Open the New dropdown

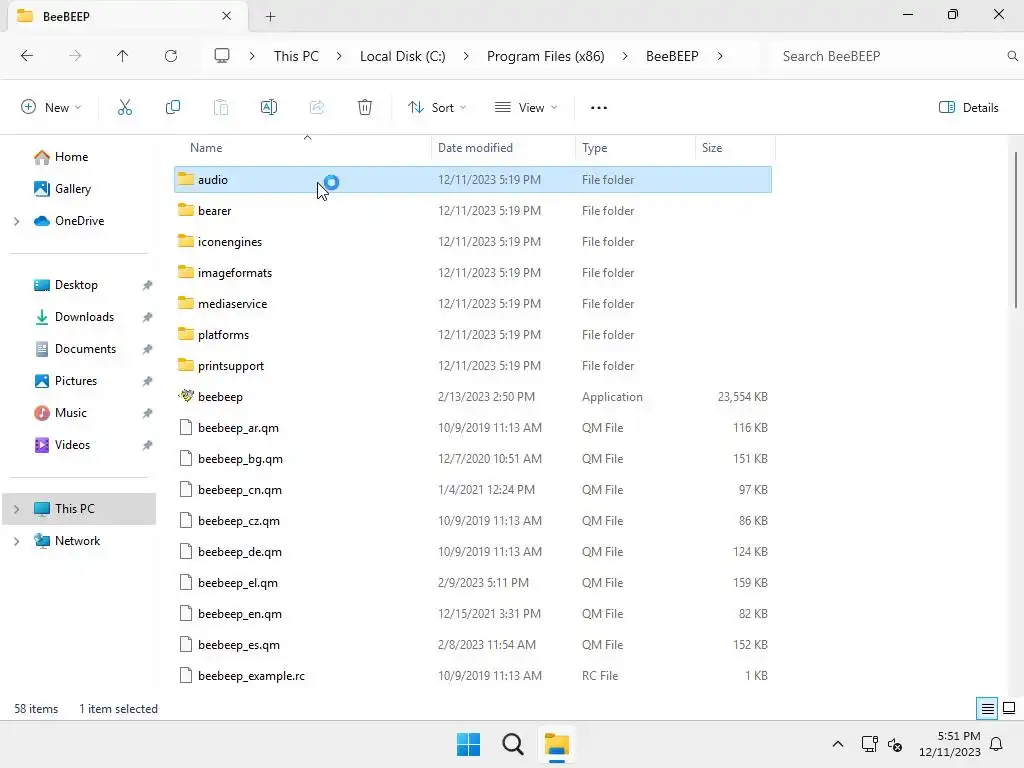click(52, 108)
